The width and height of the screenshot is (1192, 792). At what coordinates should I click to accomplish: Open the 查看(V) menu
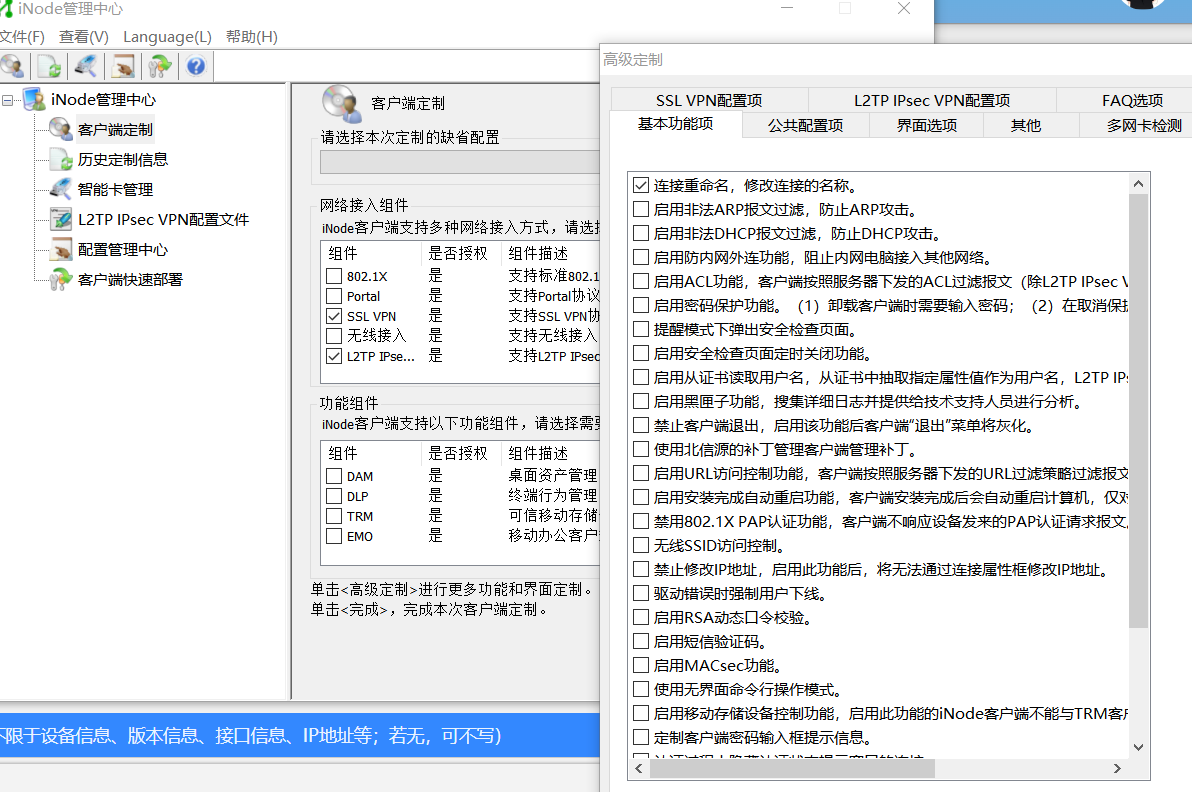[x=84, y=36]
